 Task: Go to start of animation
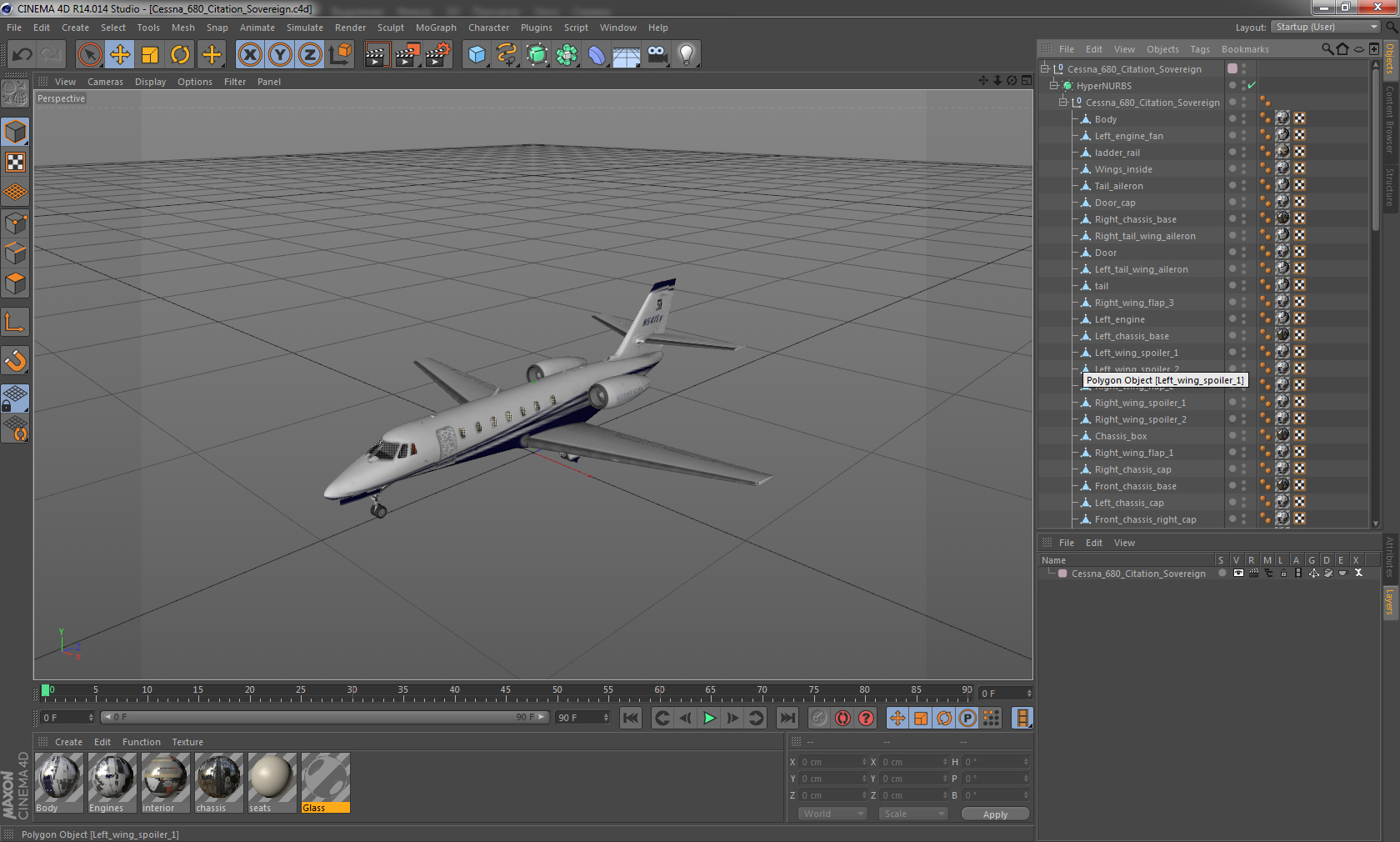[631, 718]
